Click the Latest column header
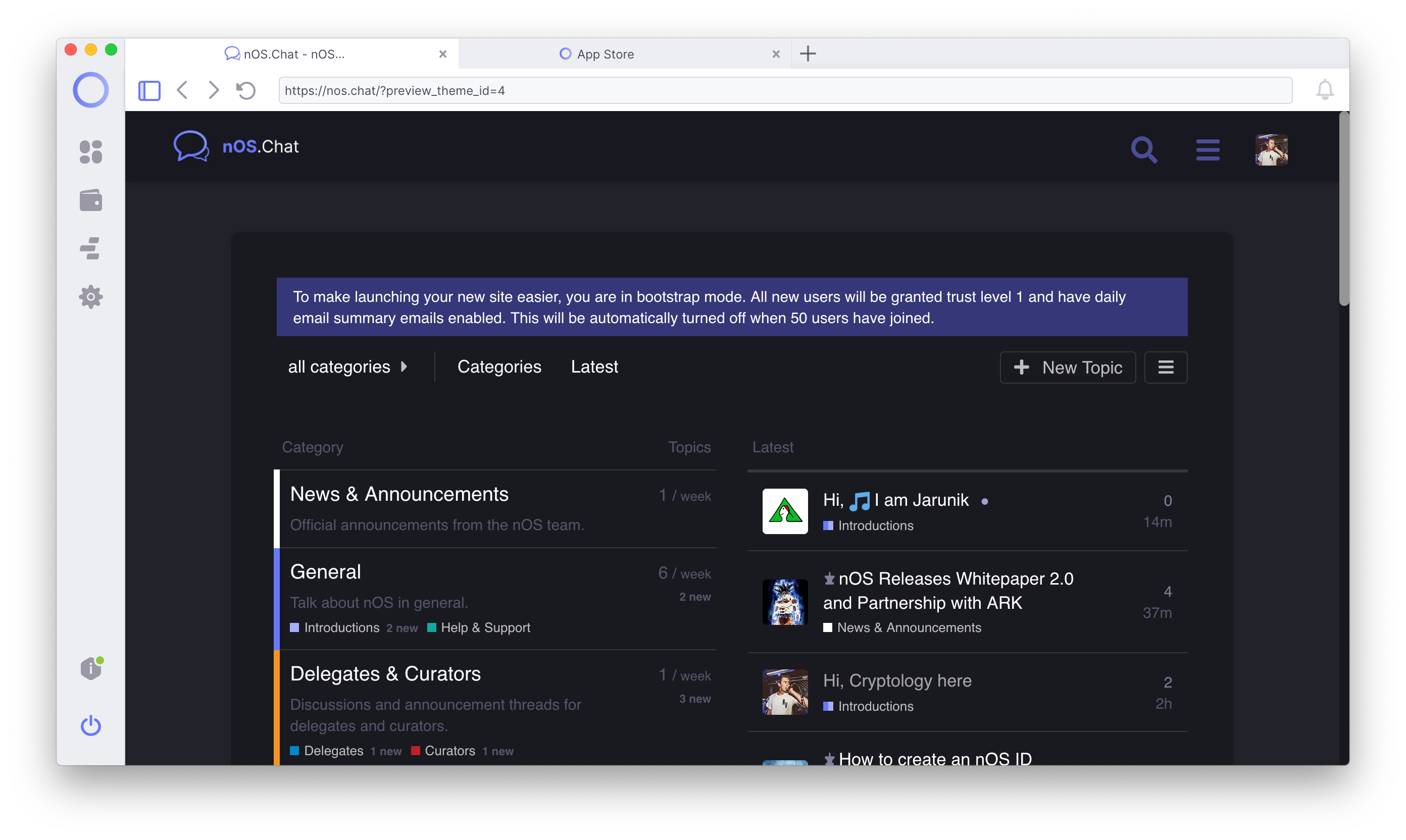The width and height of the screenshot is (1406, 840). (x=772, y=447)
